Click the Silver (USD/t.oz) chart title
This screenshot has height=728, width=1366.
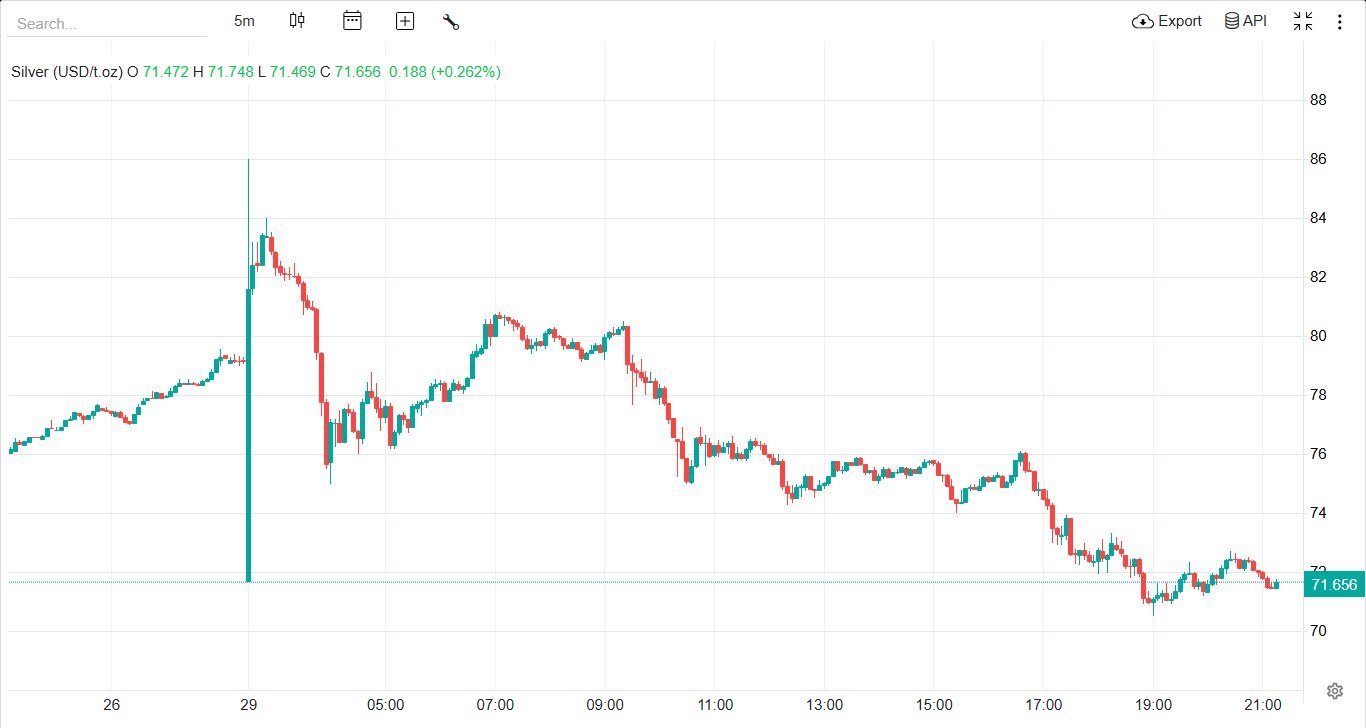68,72
